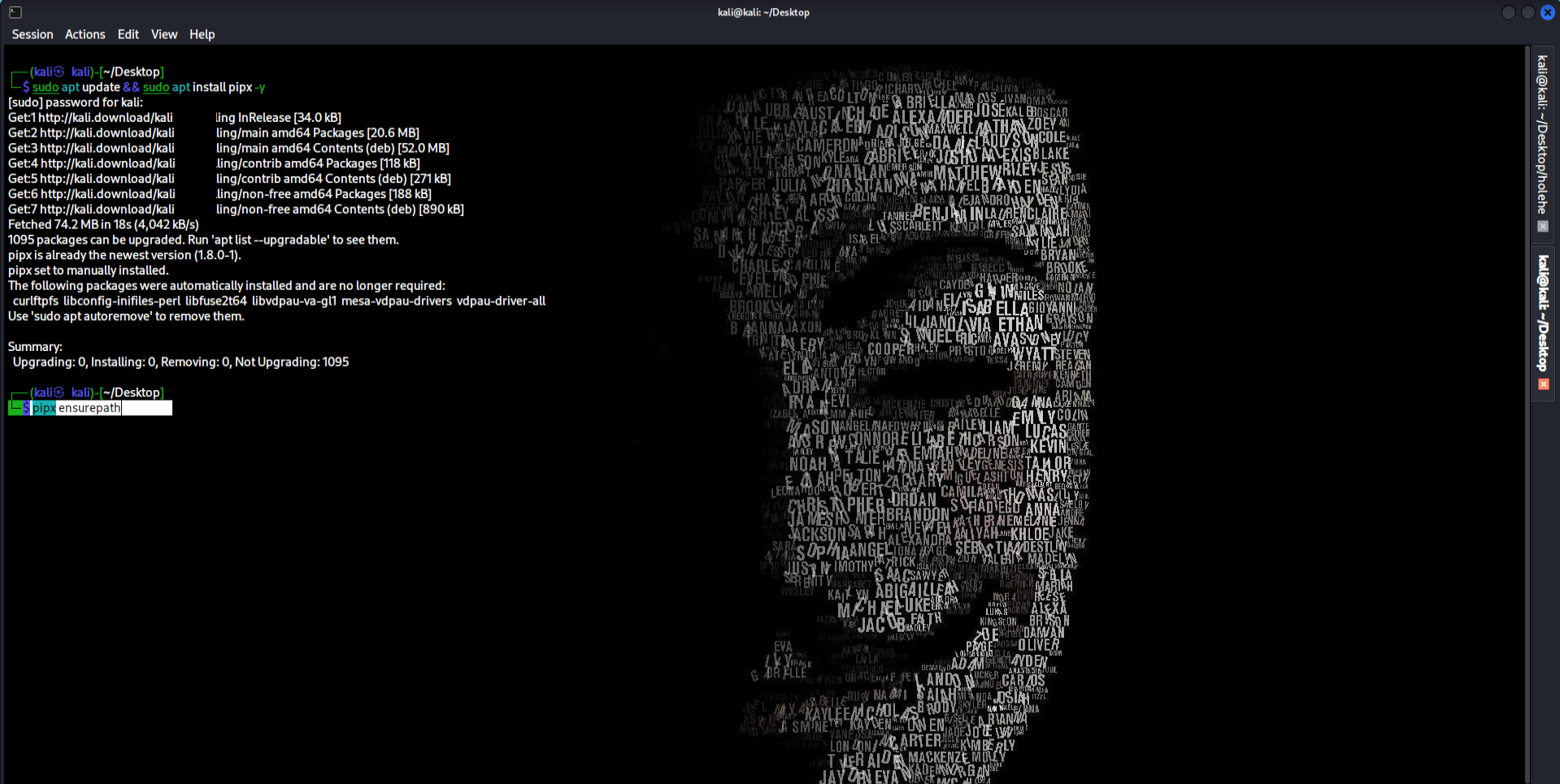Click the Get:6 non-free amd64 Packages [188 kB] line
The height and width of the screenshot is (784, 1560).
[x=219, y=194]
